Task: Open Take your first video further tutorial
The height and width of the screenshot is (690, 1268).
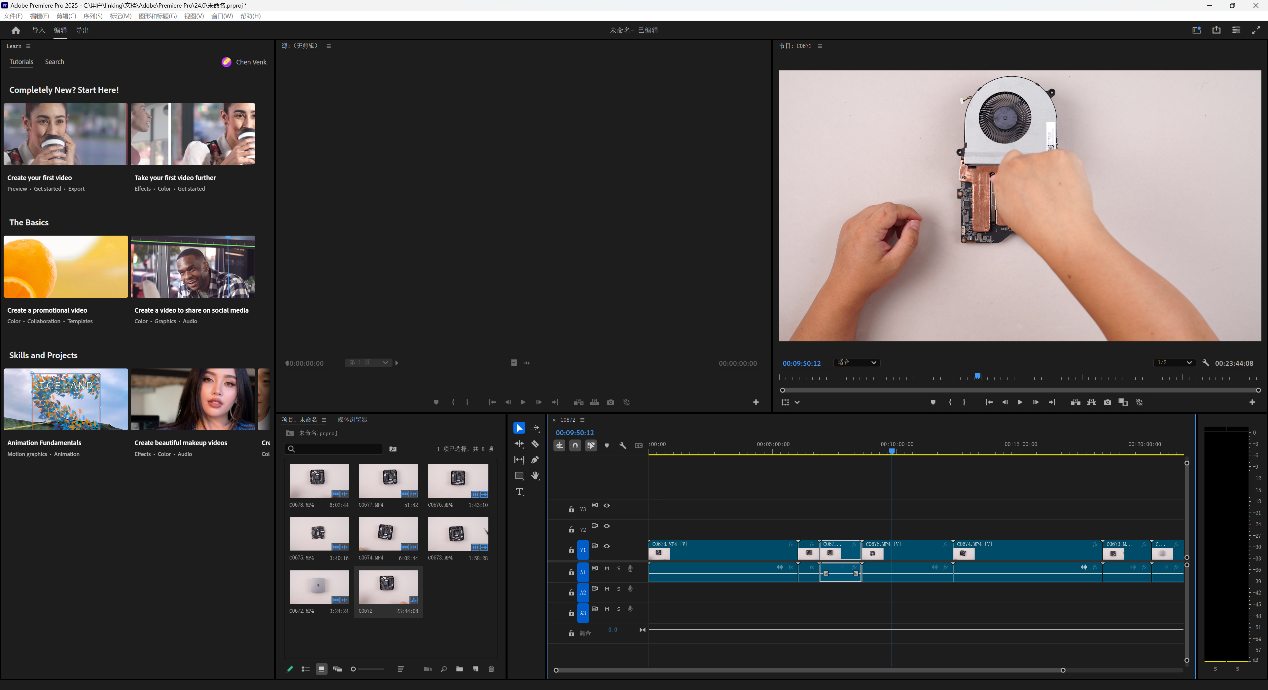Action: (x=193, y=134)
